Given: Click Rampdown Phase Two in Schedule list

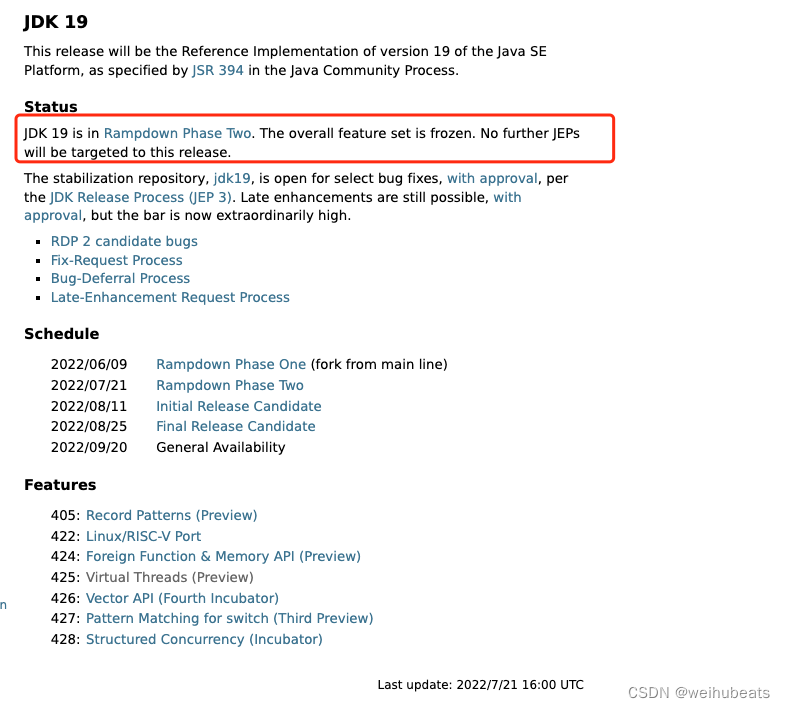Looking at the screenshot, I should [230, 385].
